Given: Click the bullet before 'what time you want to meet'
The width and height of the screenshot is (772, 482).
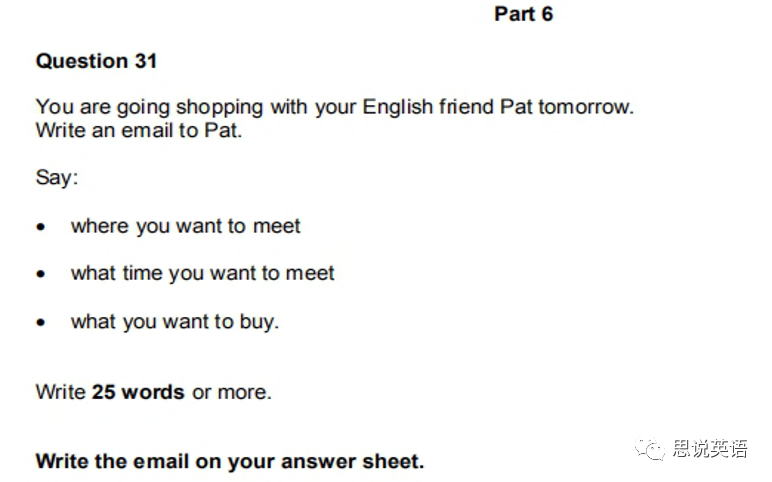Looking at the screenshot, I should point(41,274).
